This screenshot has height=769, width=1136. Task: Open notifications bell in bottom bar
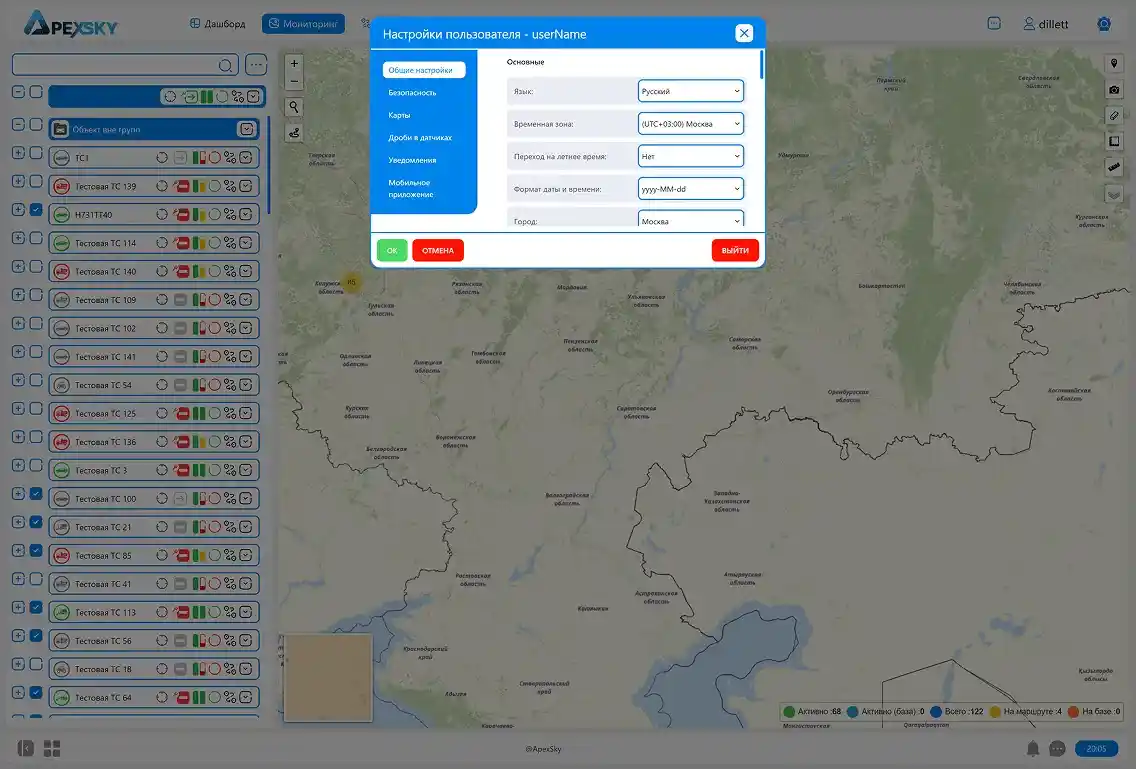coord(1033,748)
